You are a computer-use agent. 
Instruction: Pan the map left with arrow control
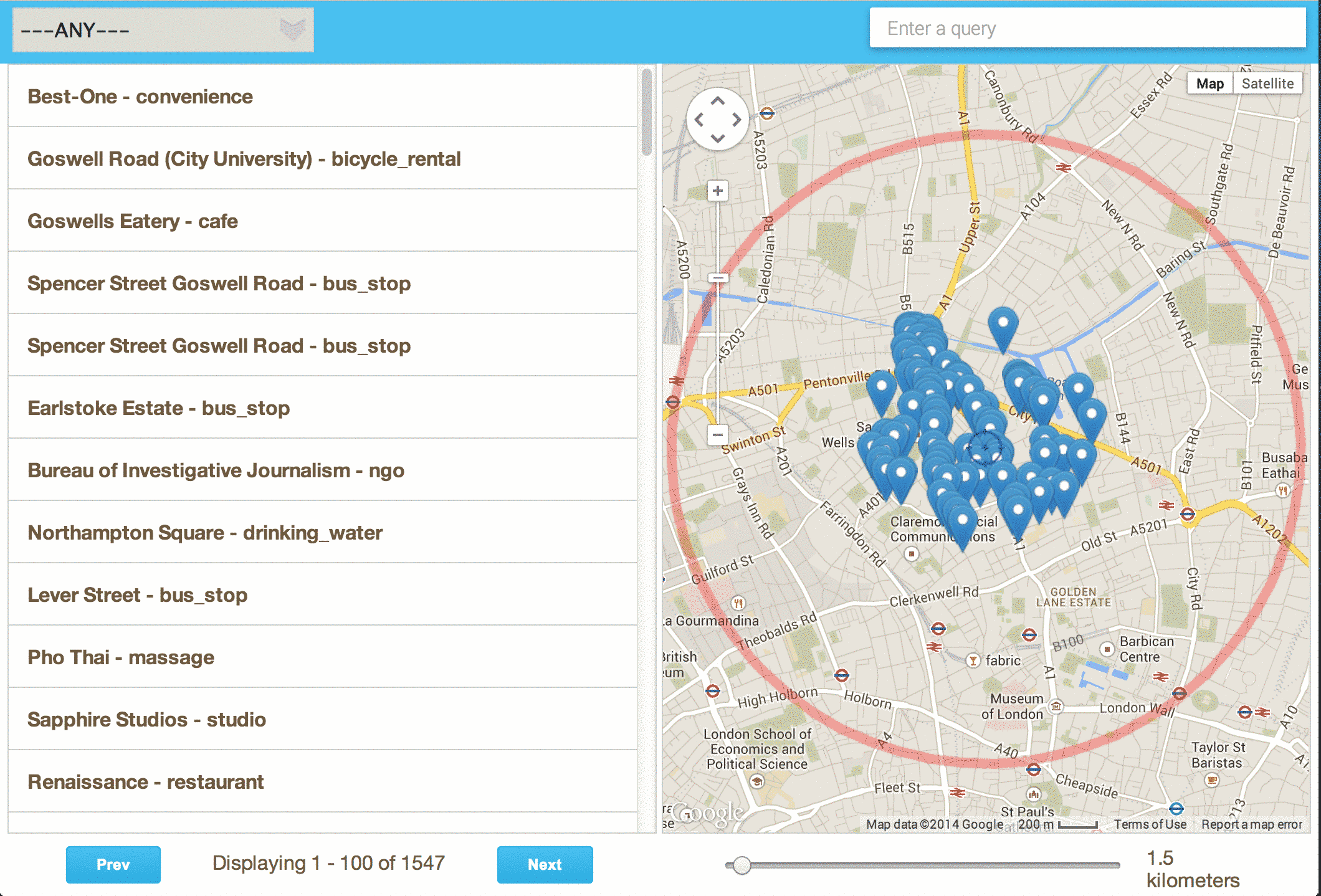click(x=699, y=119)
